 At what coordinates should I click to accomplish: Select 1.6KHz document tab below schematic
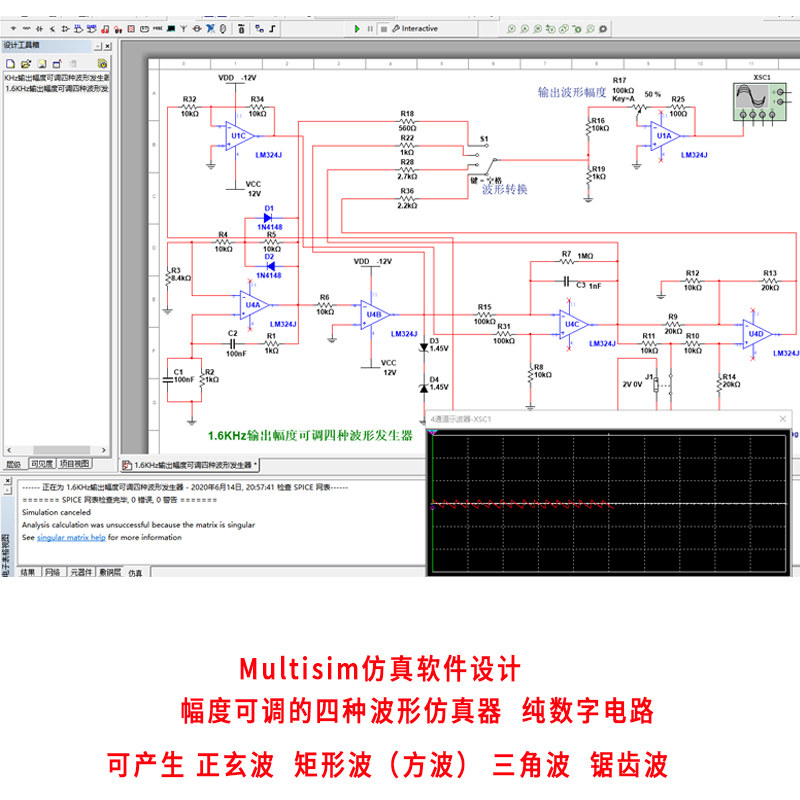190,465
